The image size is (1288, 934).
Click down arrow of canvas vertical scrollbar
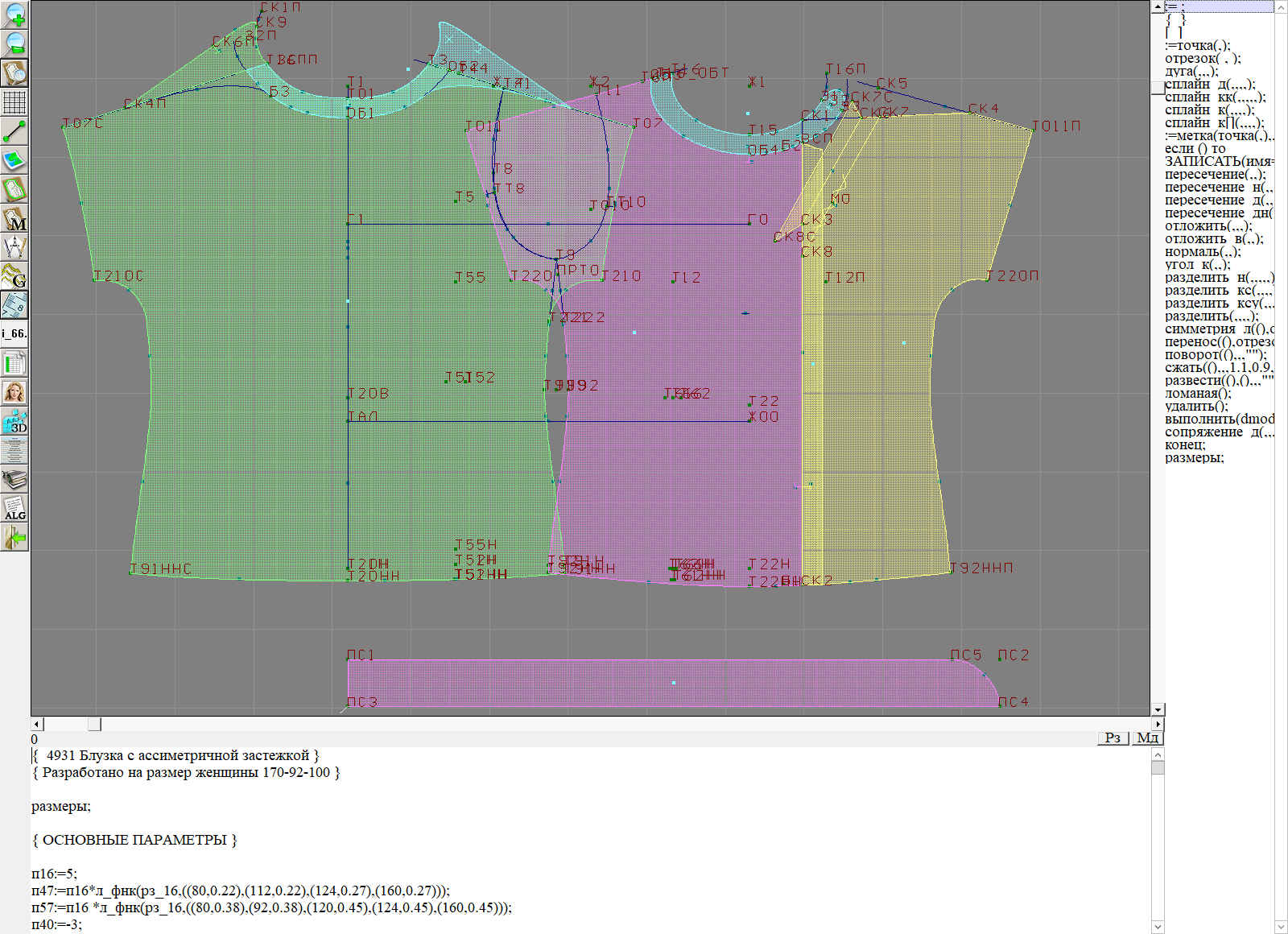[1158, 710]
